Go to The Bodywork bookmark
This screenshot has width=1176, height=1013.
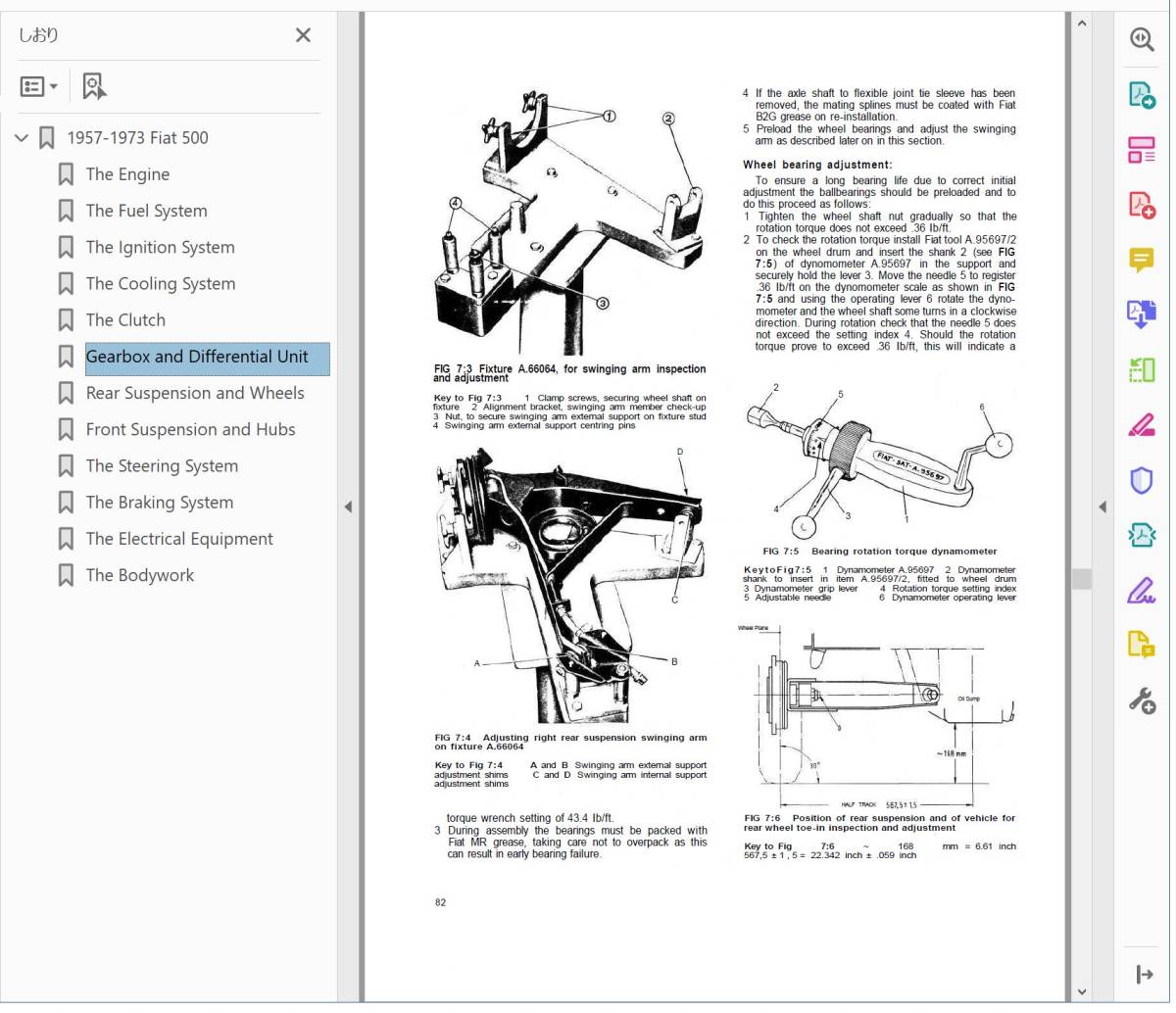tap(140, 575)
